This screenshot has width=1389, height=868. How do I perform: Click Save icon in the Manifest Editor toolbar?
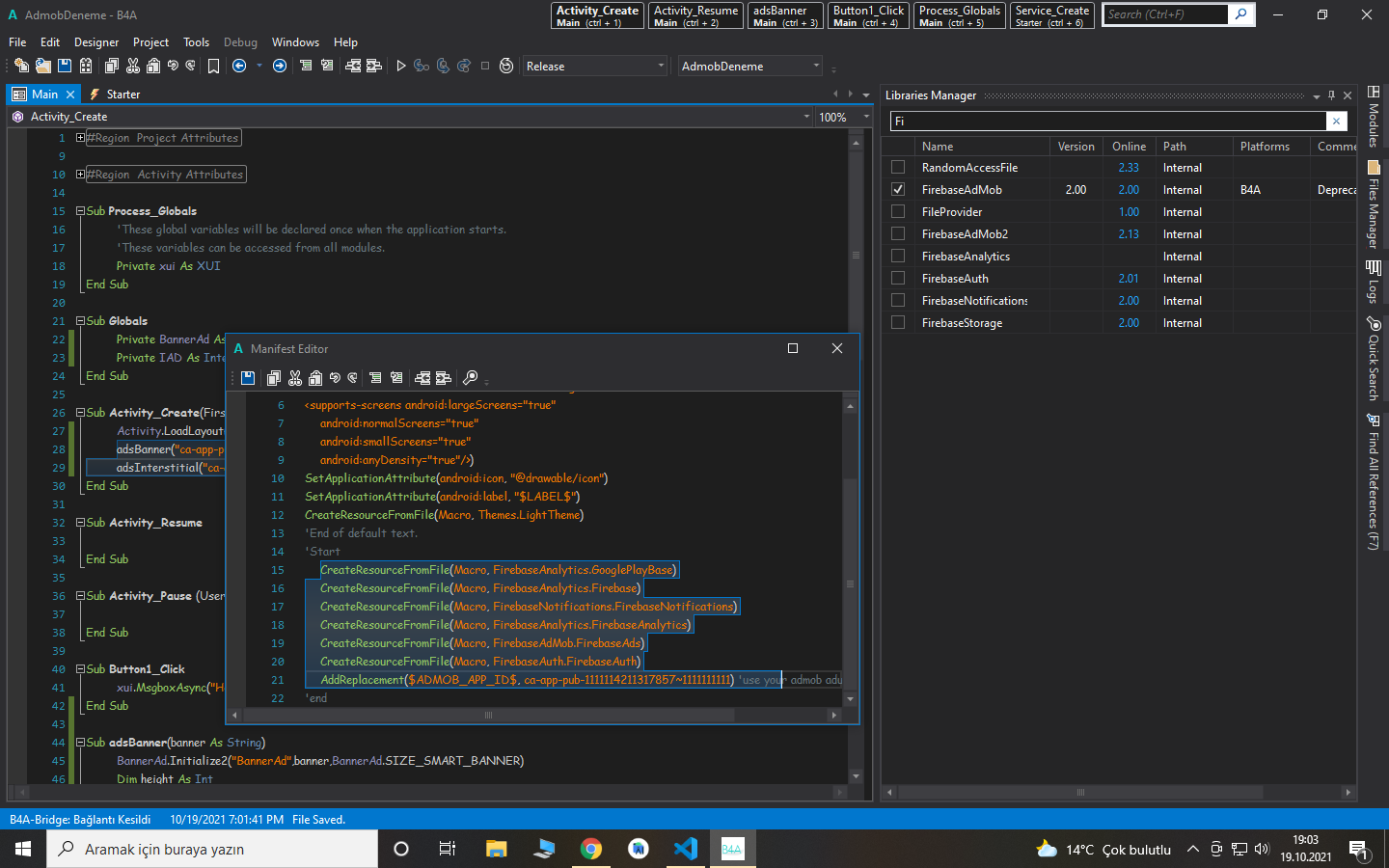248,378
